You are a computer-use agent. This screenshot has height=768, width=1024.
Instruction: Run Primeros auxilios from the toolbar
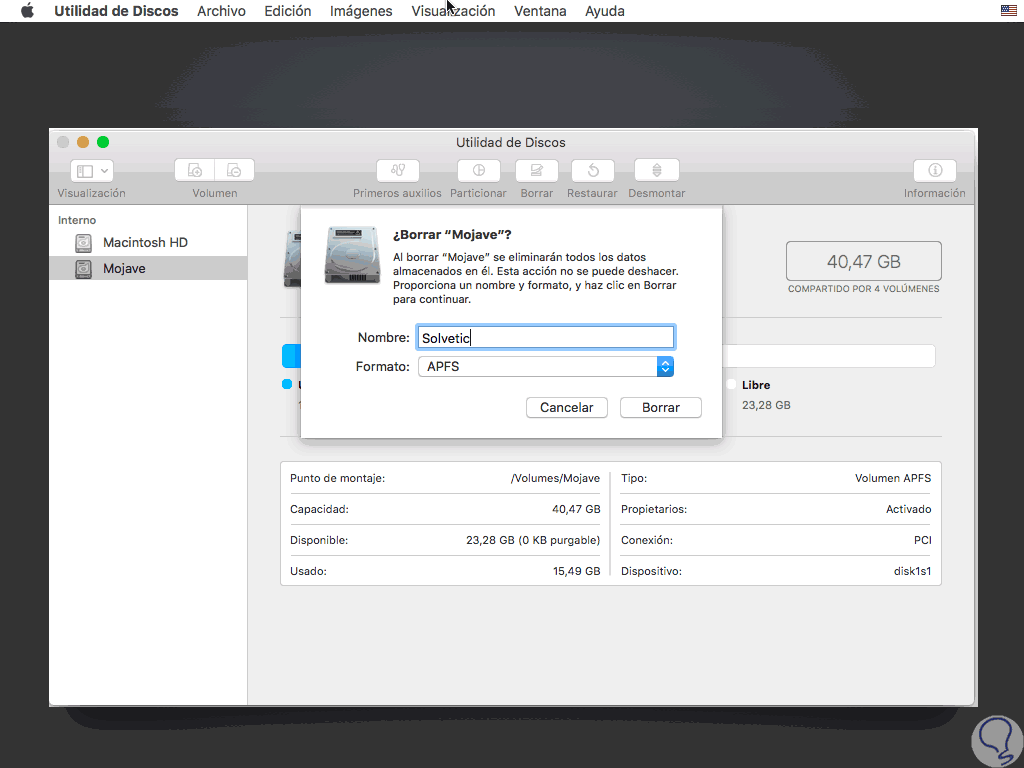point(398,170)
